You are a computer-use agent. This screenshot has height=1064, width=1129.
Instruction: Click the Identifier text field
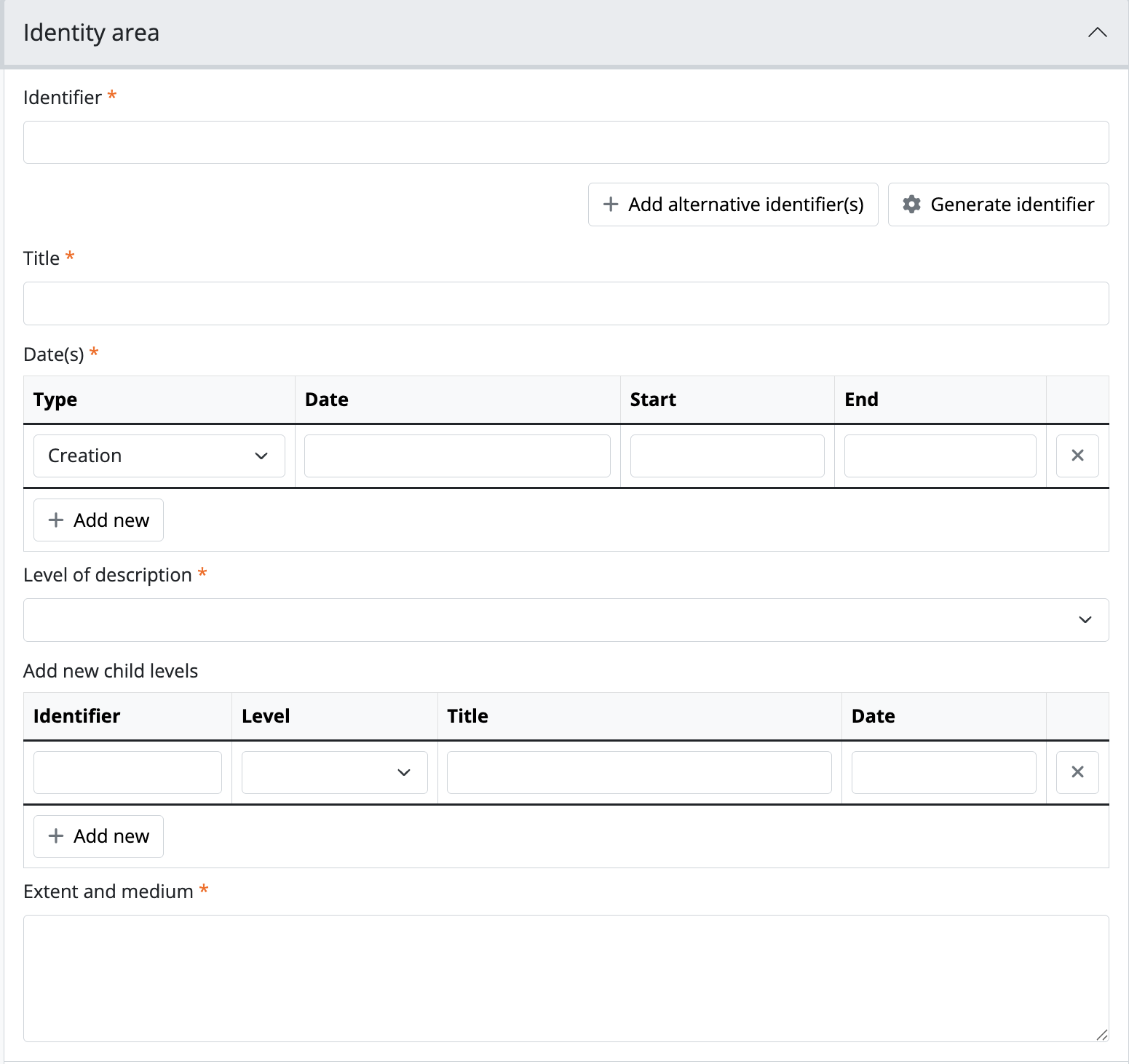pyautogui.click(x=566, y=143)
